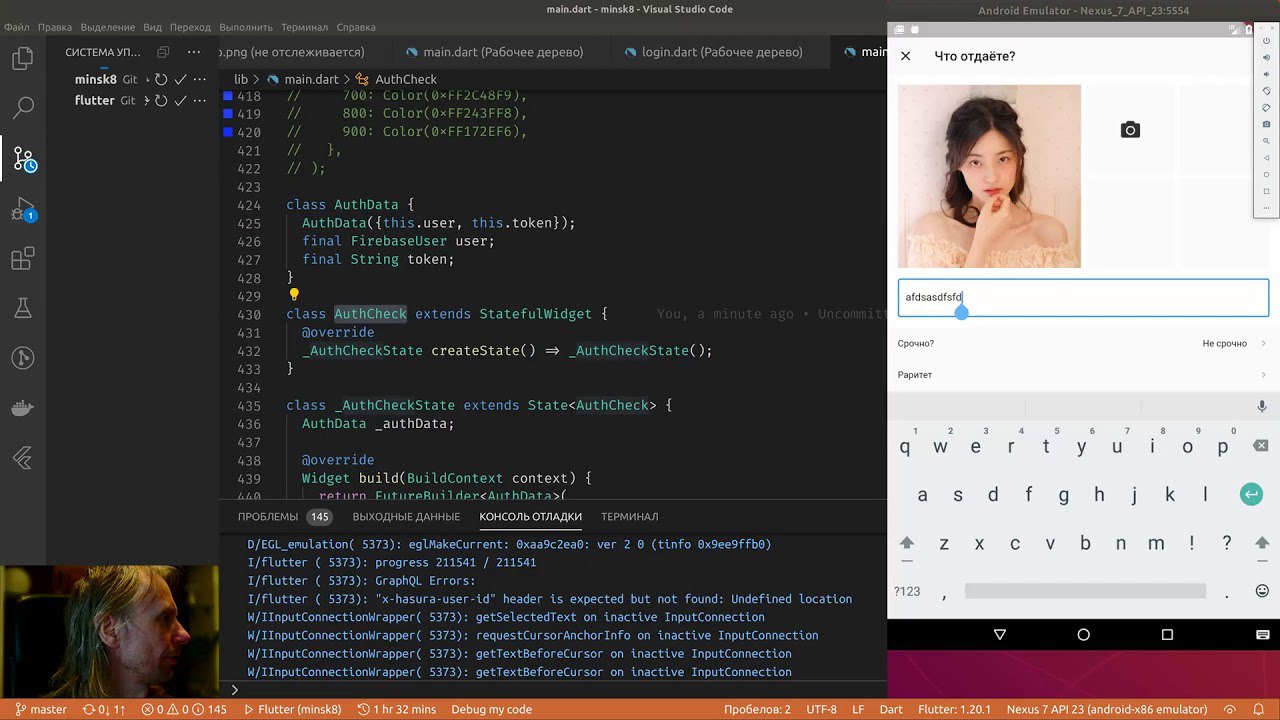Open the Выделение menu
Viewport: 1280px width, 720px height.
click(107, 27)
